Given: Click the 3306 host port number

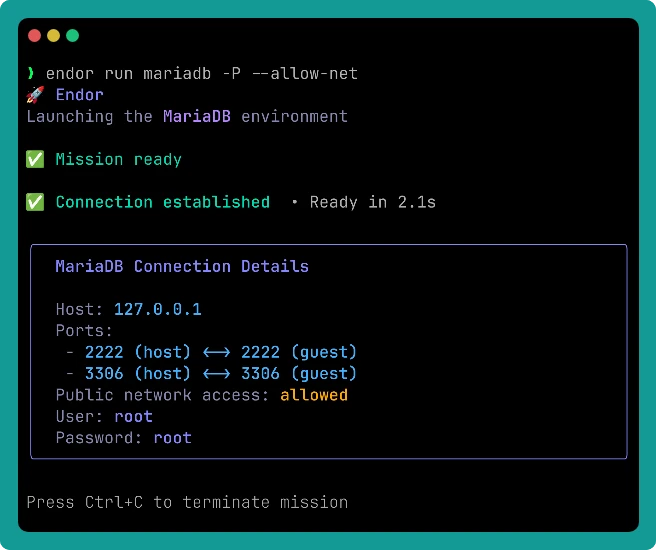Looking at the screenshot, I should (104, 374).
